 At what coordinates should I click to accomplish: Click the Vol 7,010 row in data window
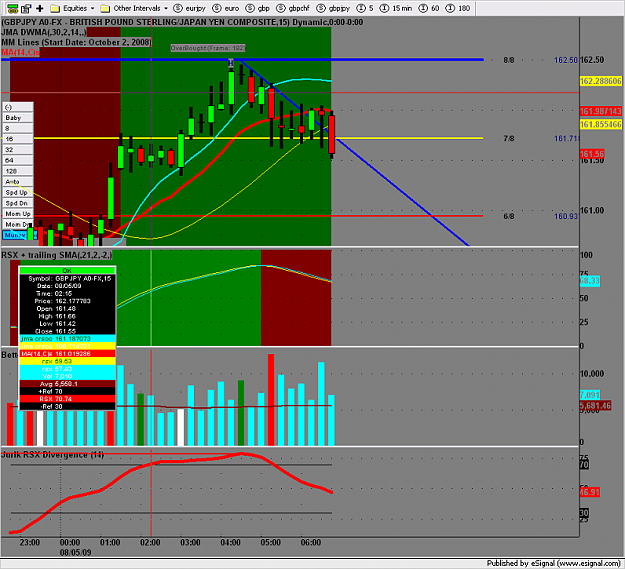67,376
